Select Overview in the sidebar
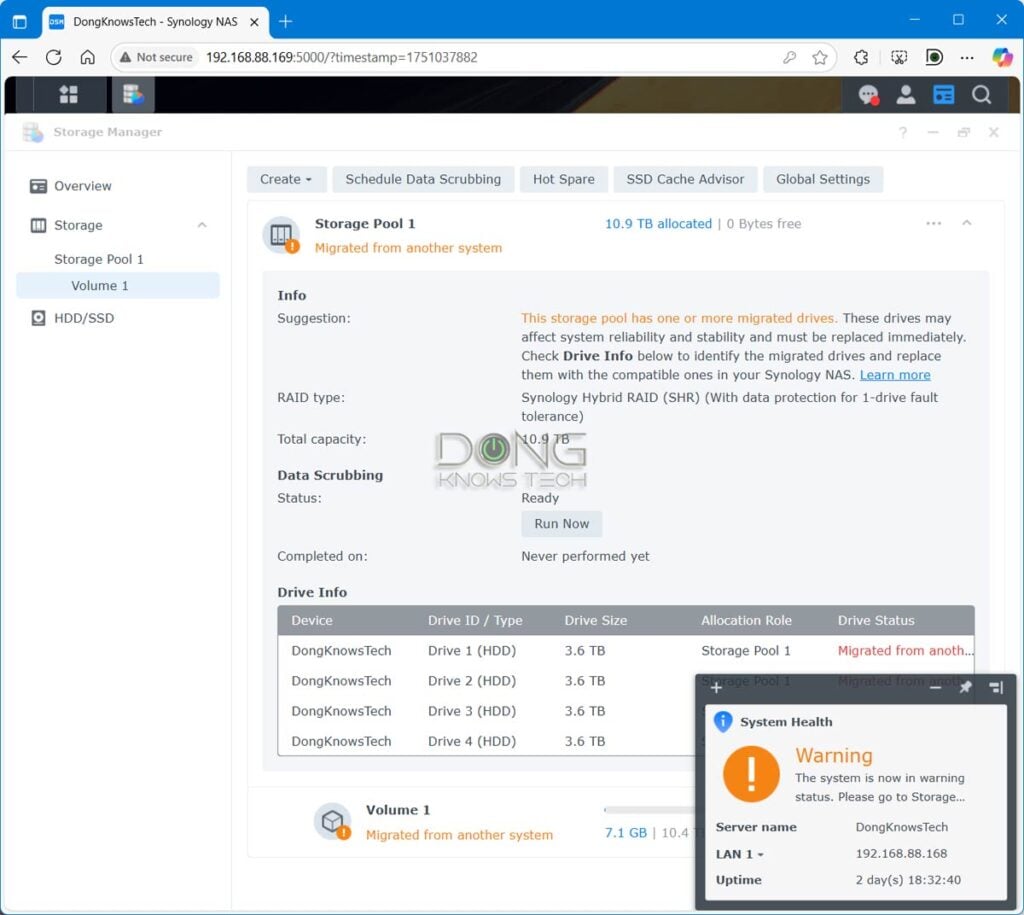 pyautogui.click(x=82, y=186)
